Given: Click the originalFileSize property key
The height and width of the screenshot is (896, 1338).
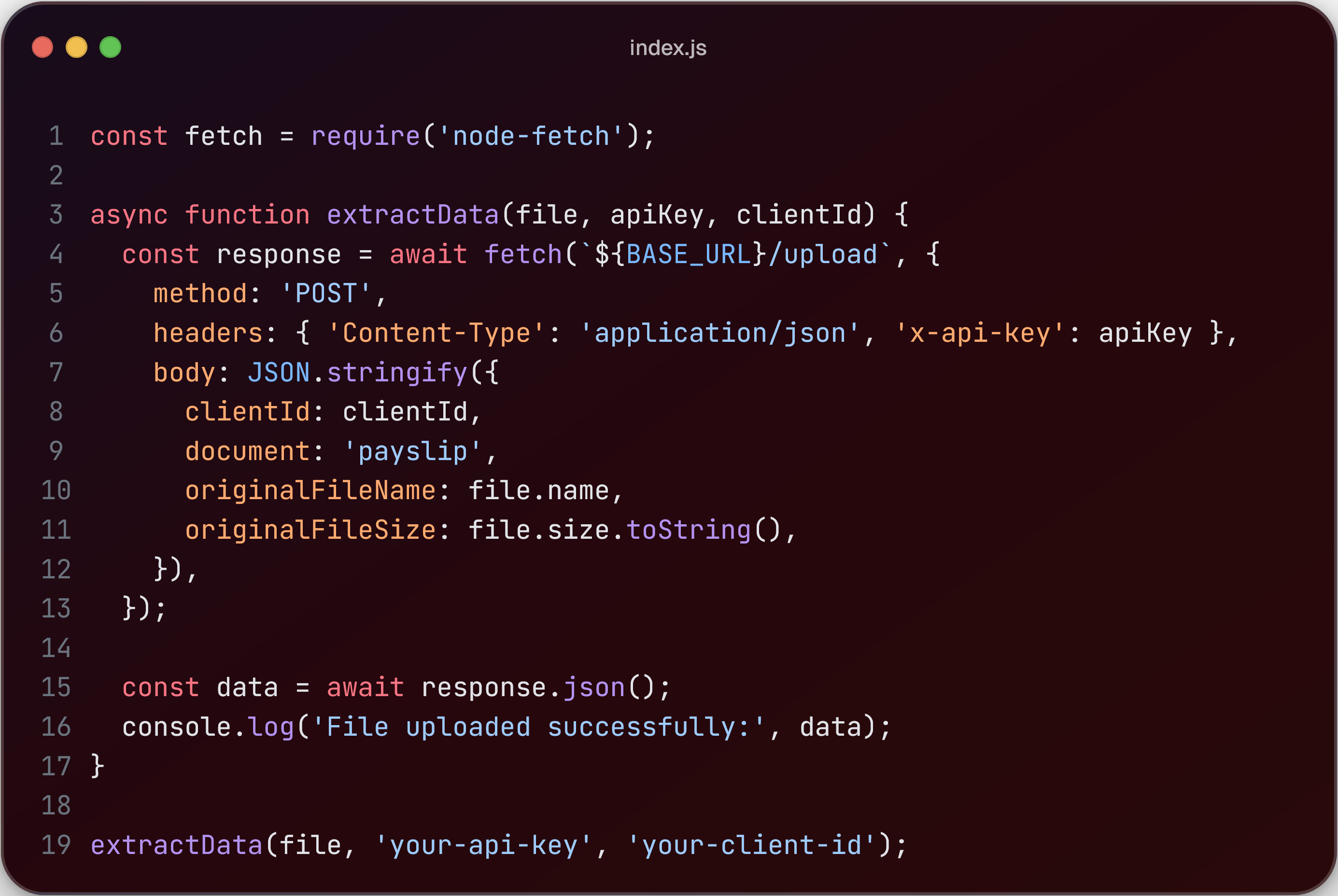Looking at the screenshot, I should 310,530.
